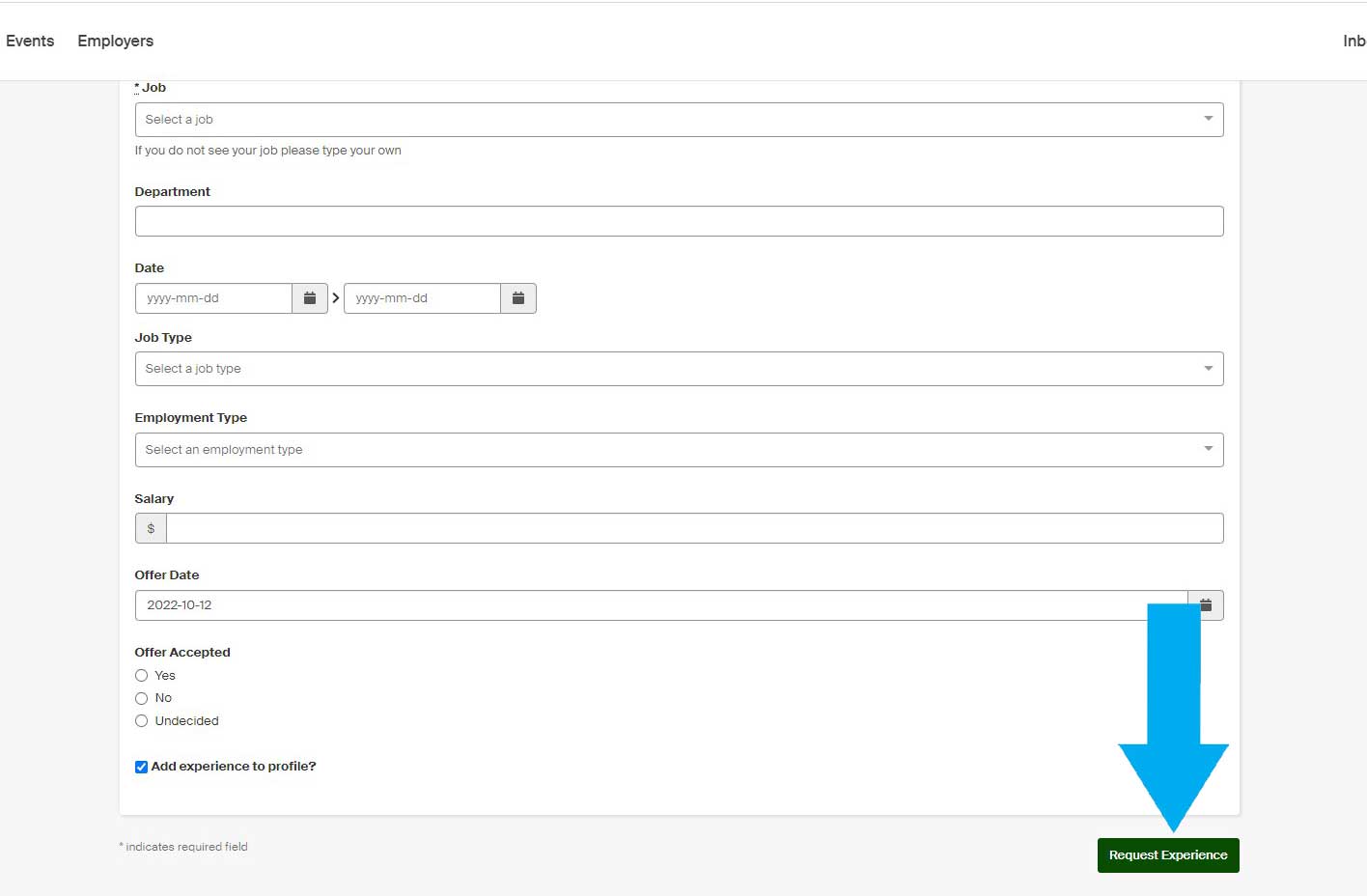
Task: Focus the Salary amount field
Action: pos(695,528)
